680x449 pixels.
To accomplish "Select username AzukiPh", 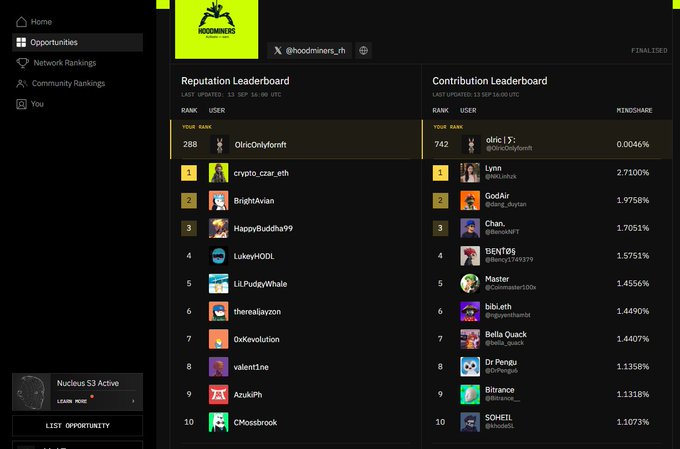I will click(248, 395).
